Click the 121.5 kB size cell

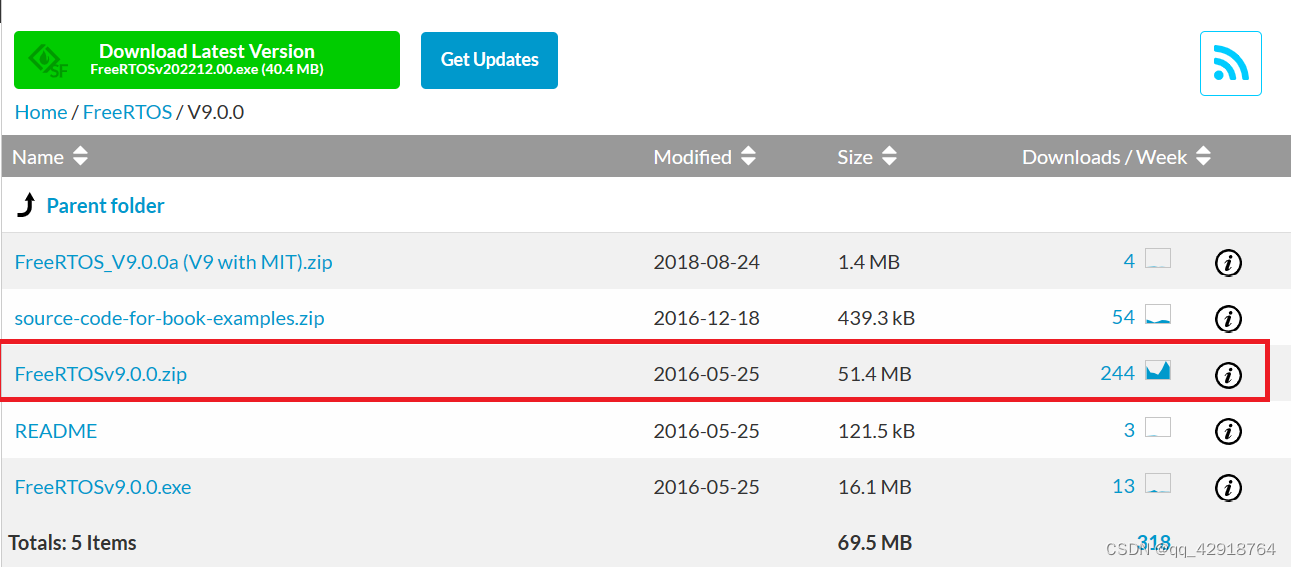(x=876, y=431)
